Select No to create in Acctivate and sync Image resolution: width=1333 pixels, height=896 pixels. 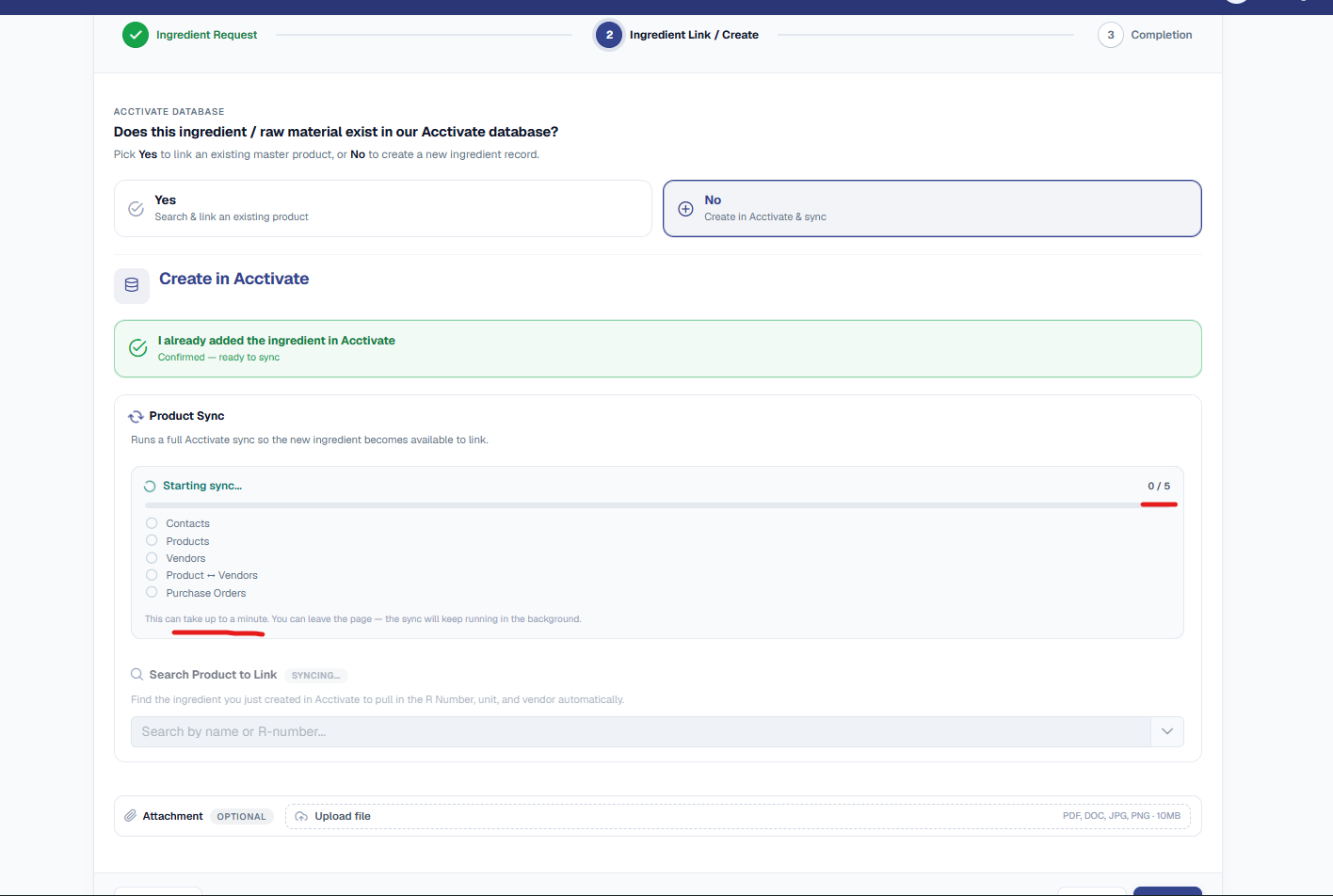932,208
